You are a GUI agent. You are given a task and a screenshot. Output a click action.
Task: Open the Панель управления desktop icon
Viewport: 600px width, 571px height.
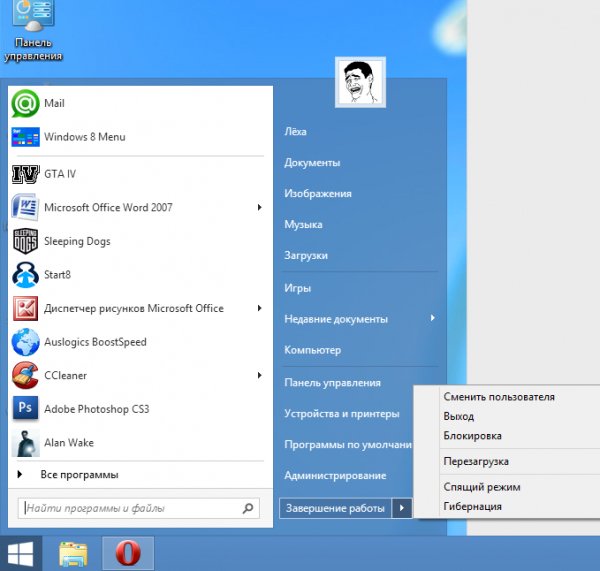pos(33,31)
